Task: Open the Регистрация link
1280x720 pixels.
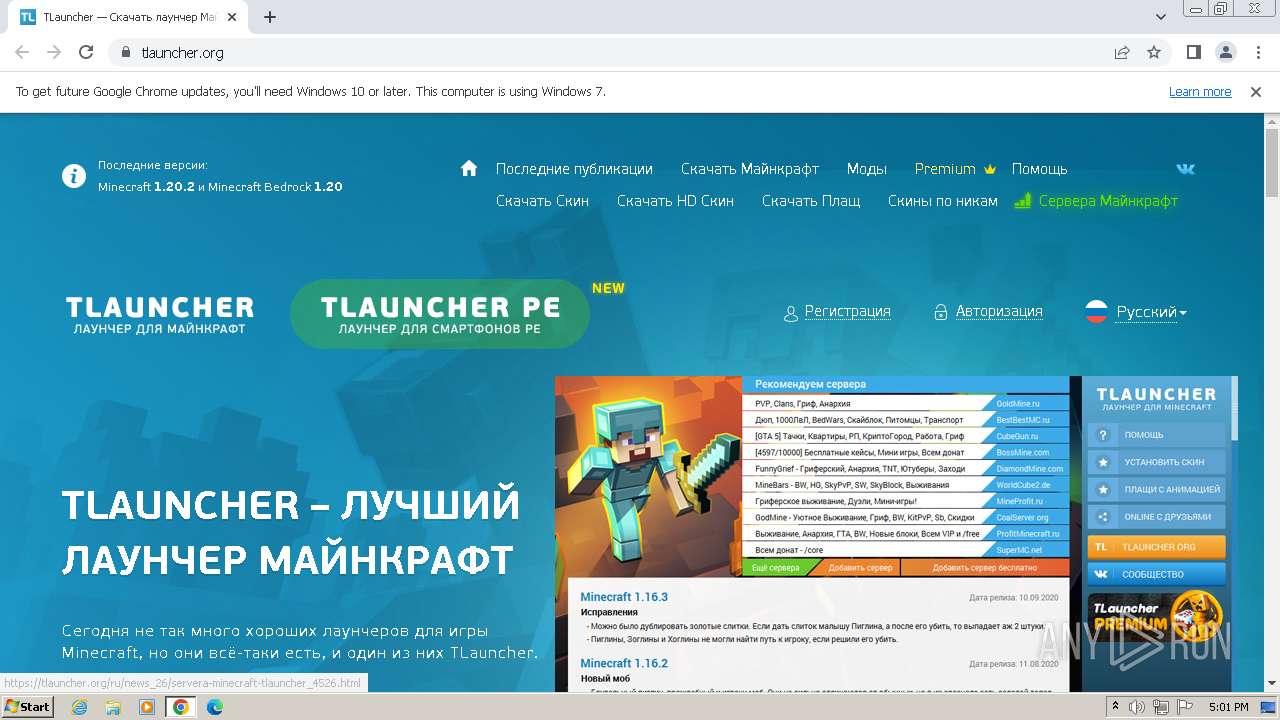Action: (x=847, y=311)
